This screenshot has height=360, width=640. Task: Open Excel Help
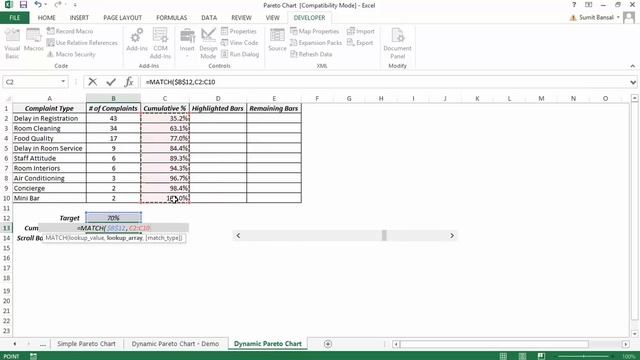[574, 5]
